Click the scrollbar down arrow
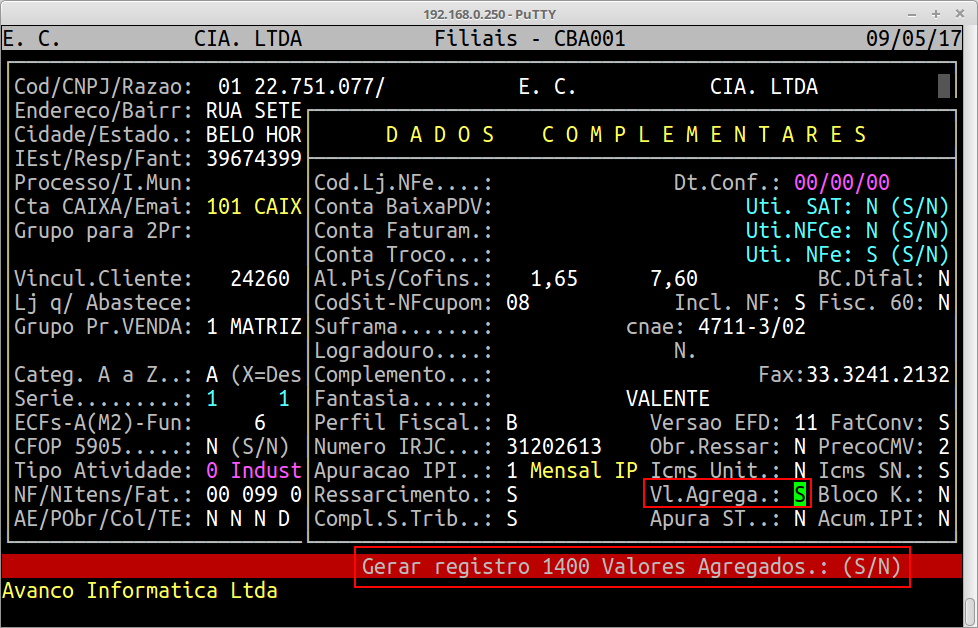Image resolution: width=978 pixels, height=628 pixels. click(x=970, y=607)
